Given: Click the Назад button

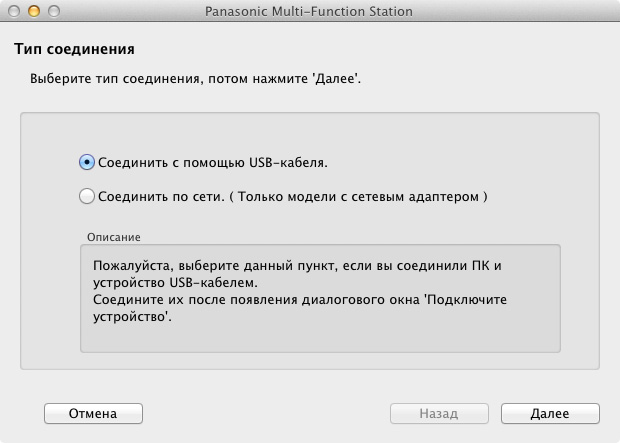Looking at the screenshot, I should click(x=438, y=413).
